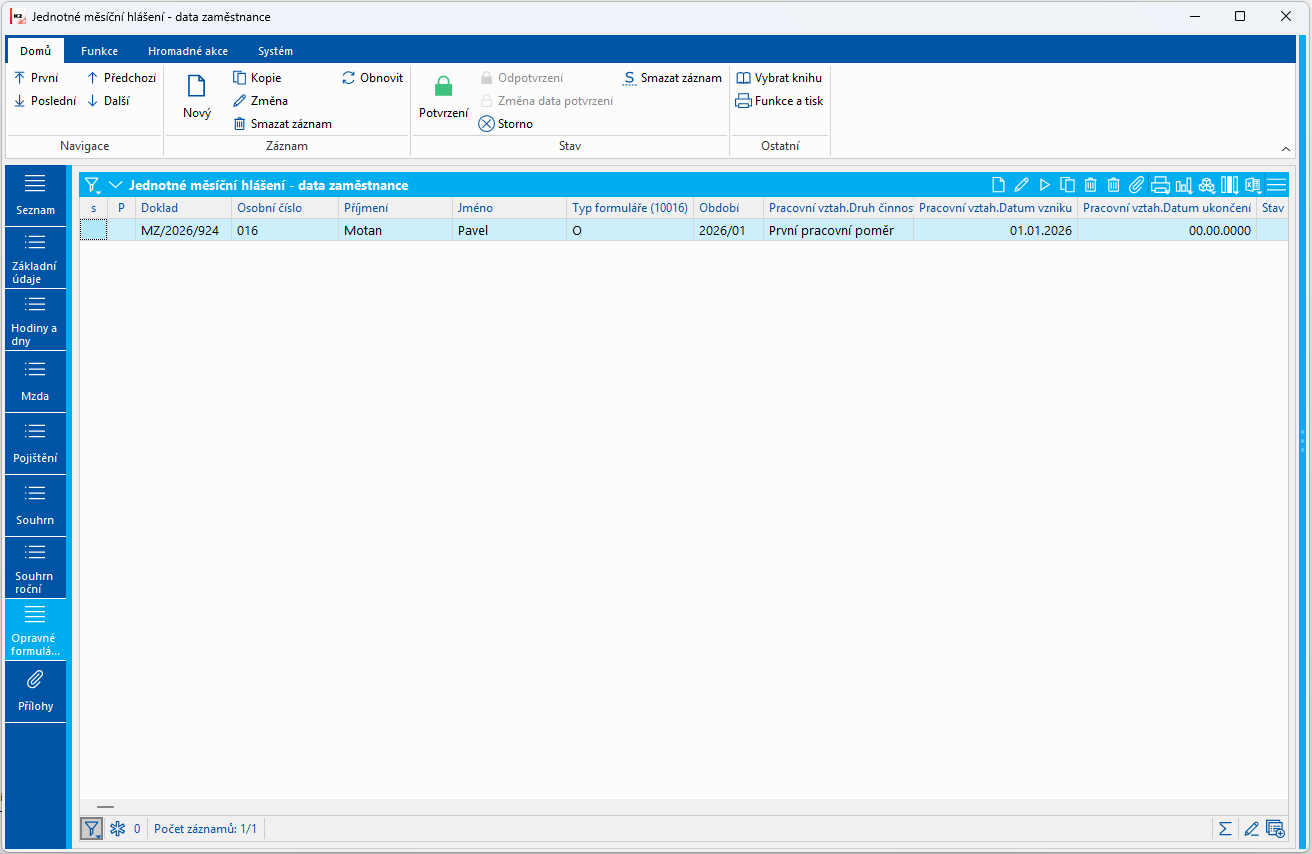Screen dimensions: 1312x854
Task: Open the Funkce ribbon tab
Action: pyautogui.click(x=99, y=51)
